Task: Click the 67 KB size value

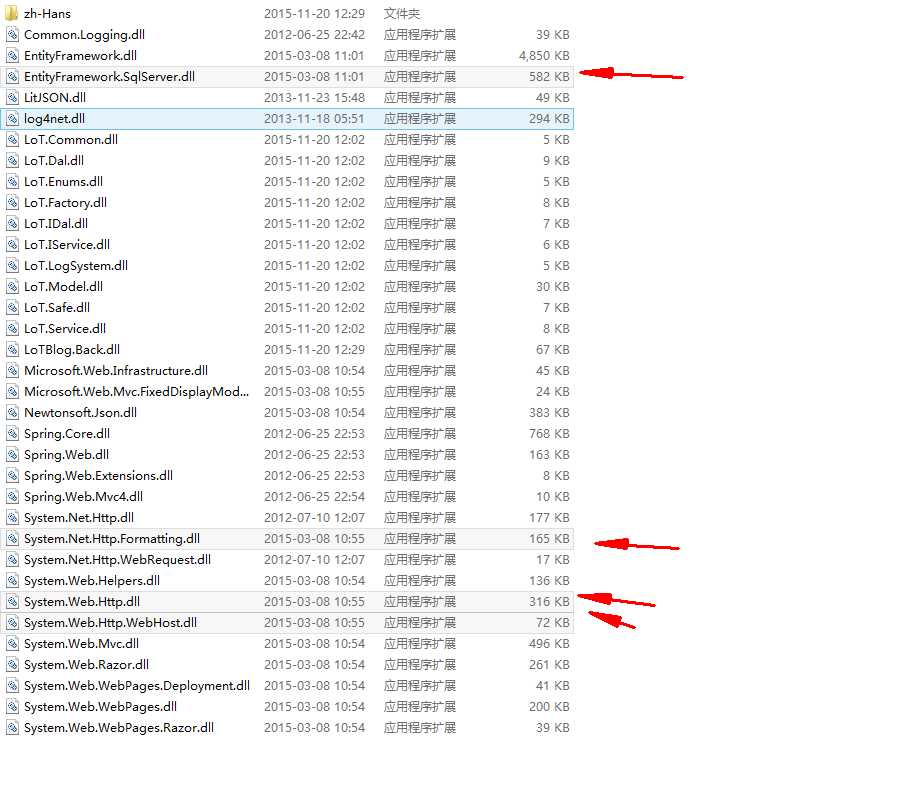Action: pyautogui.click(x=553, y=349)
